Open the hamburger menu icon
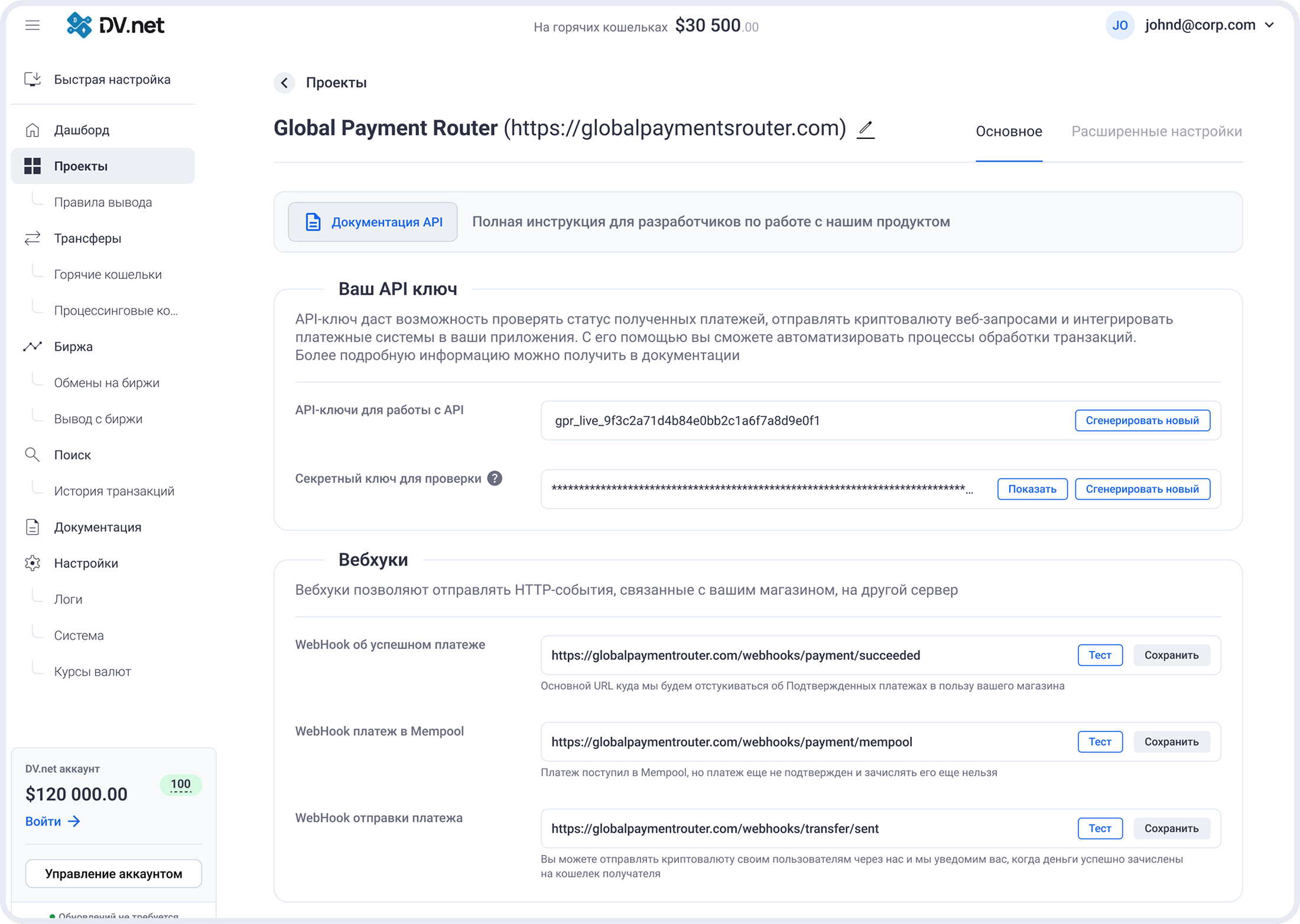 [32, 25]
